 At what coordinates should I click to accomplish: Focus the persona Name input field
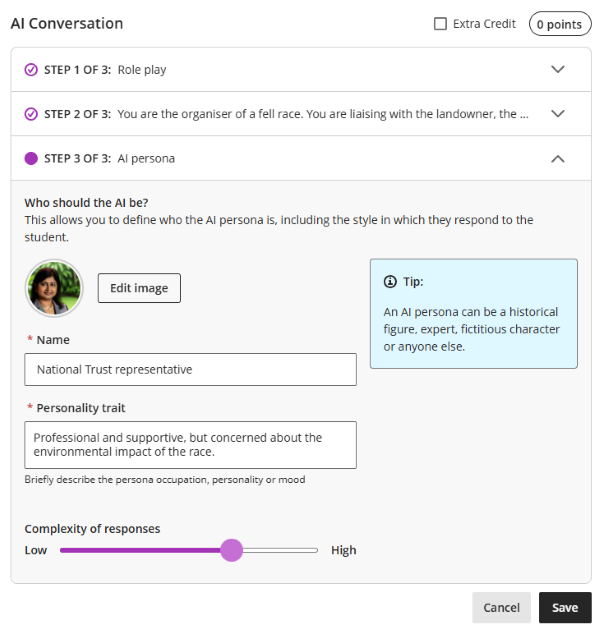point(190,369)
